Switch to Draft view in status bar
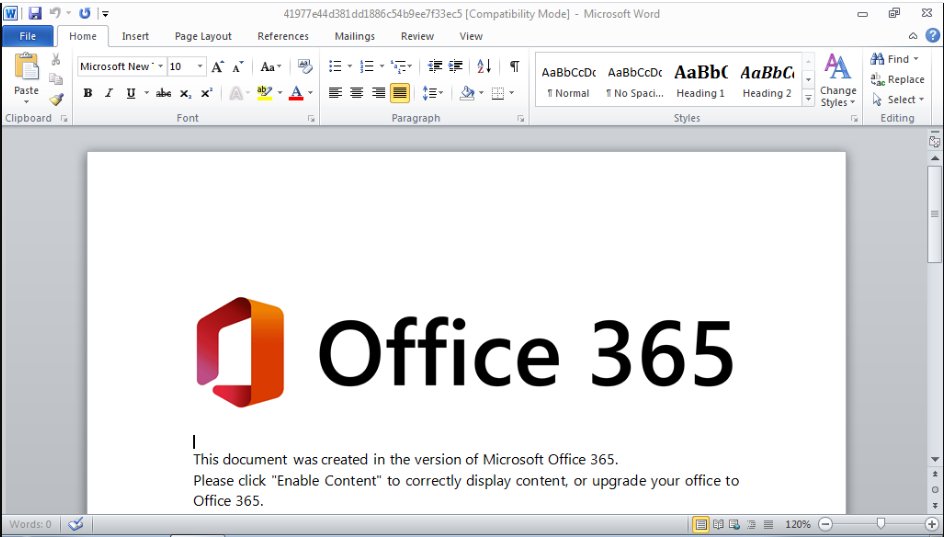 [769, 524]
